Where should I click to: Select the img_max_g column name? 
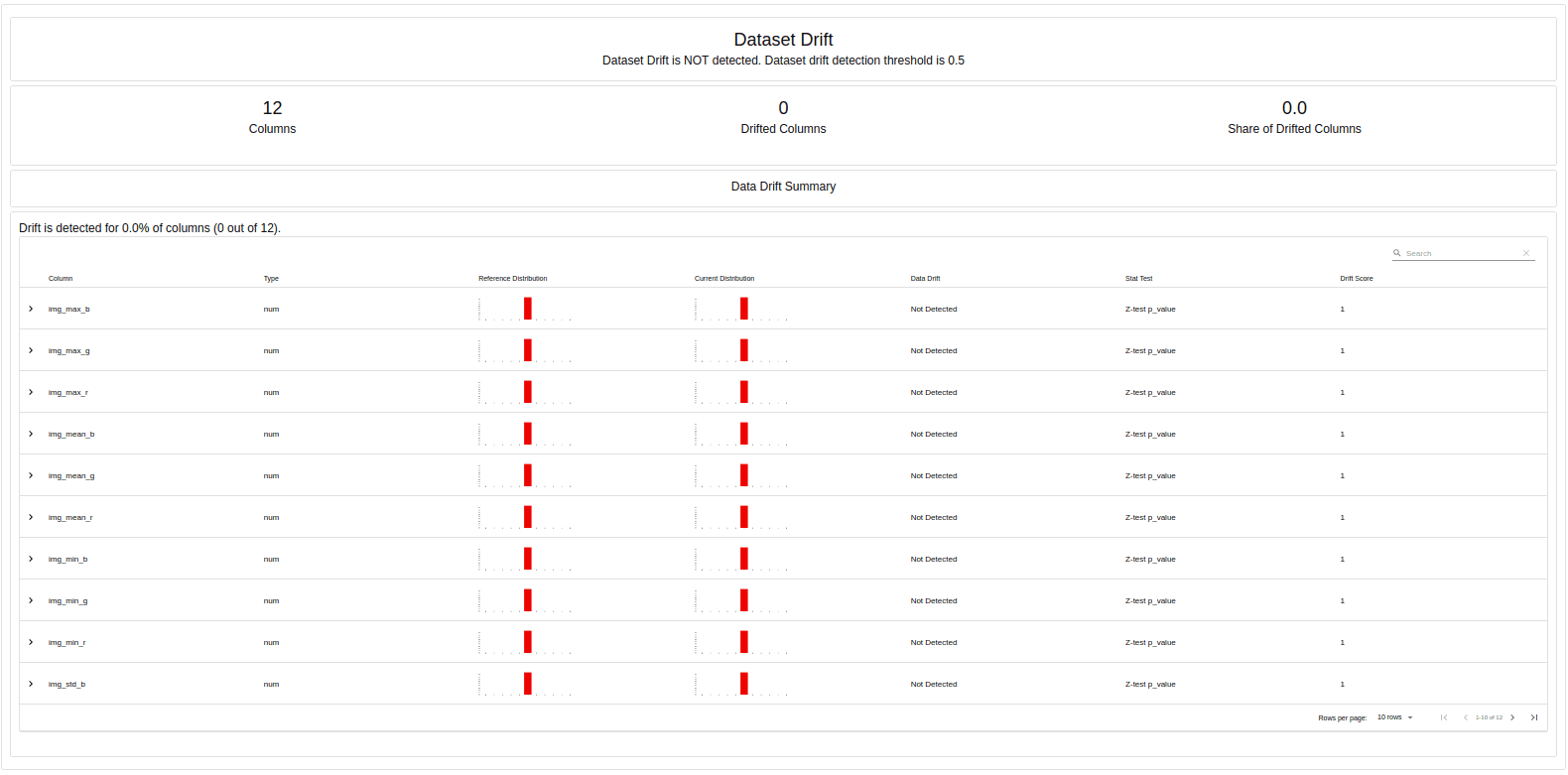pyautogui.click(x=69, y=351)
